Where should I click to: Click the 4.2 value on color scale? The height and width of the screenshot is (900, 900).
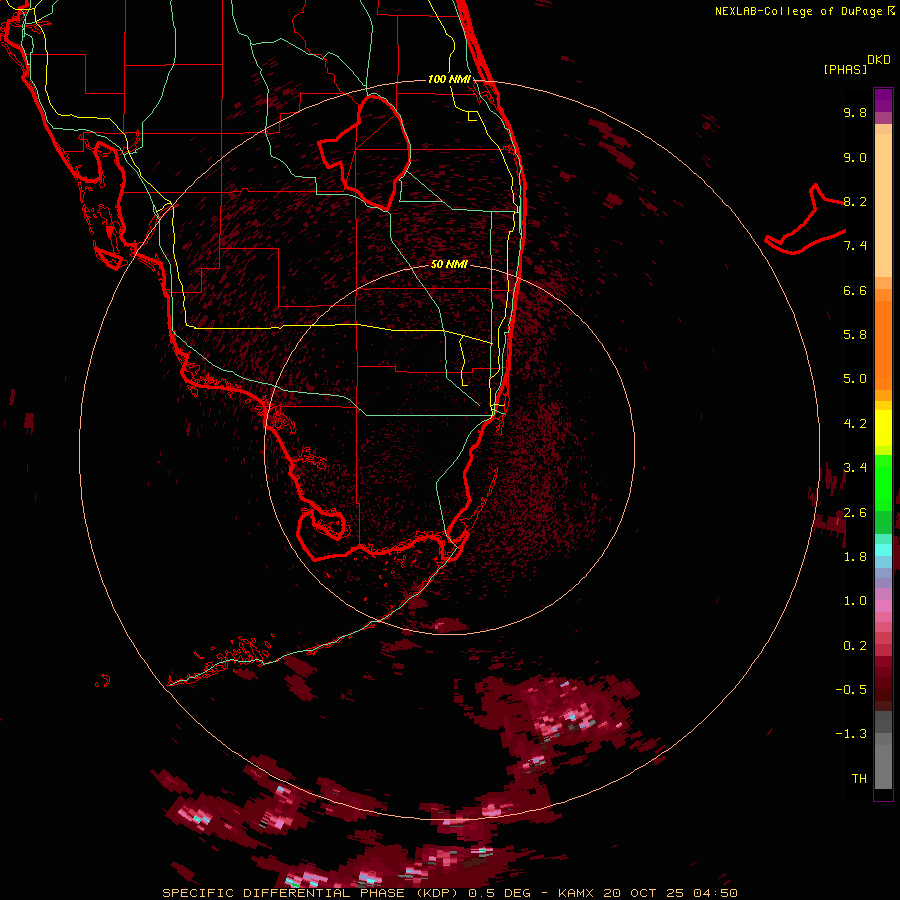point(855,424)
